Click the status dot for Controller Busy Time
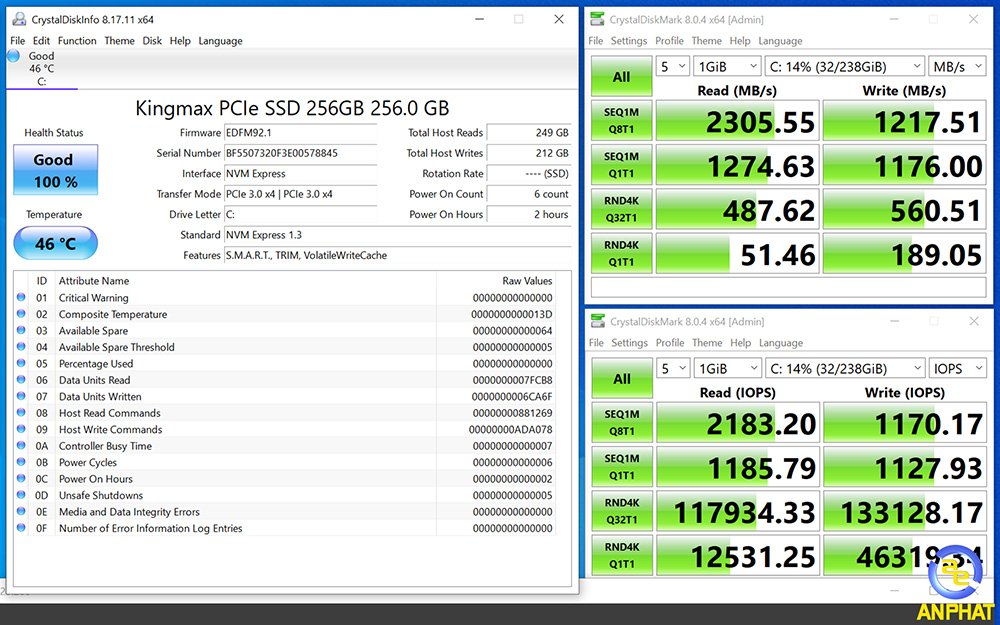The height and width of the screenshot is (625, 1000). [21, 446]
